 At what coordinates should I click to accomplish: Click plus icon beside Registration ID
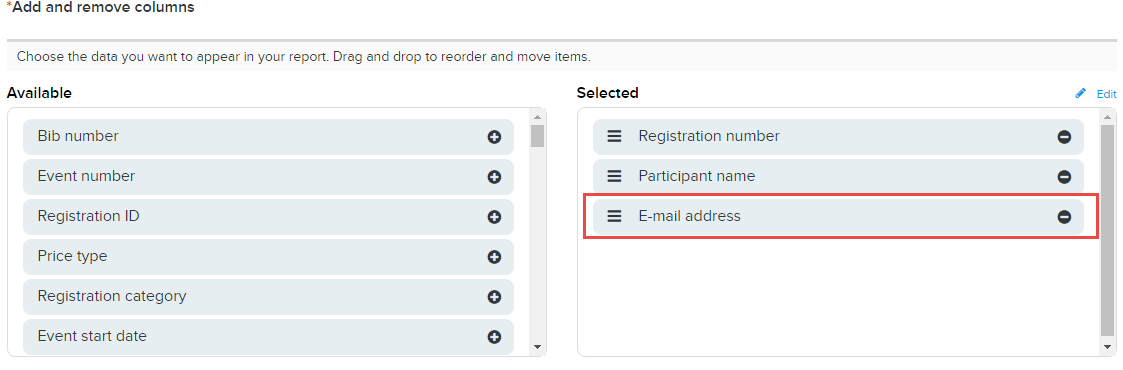494,217
